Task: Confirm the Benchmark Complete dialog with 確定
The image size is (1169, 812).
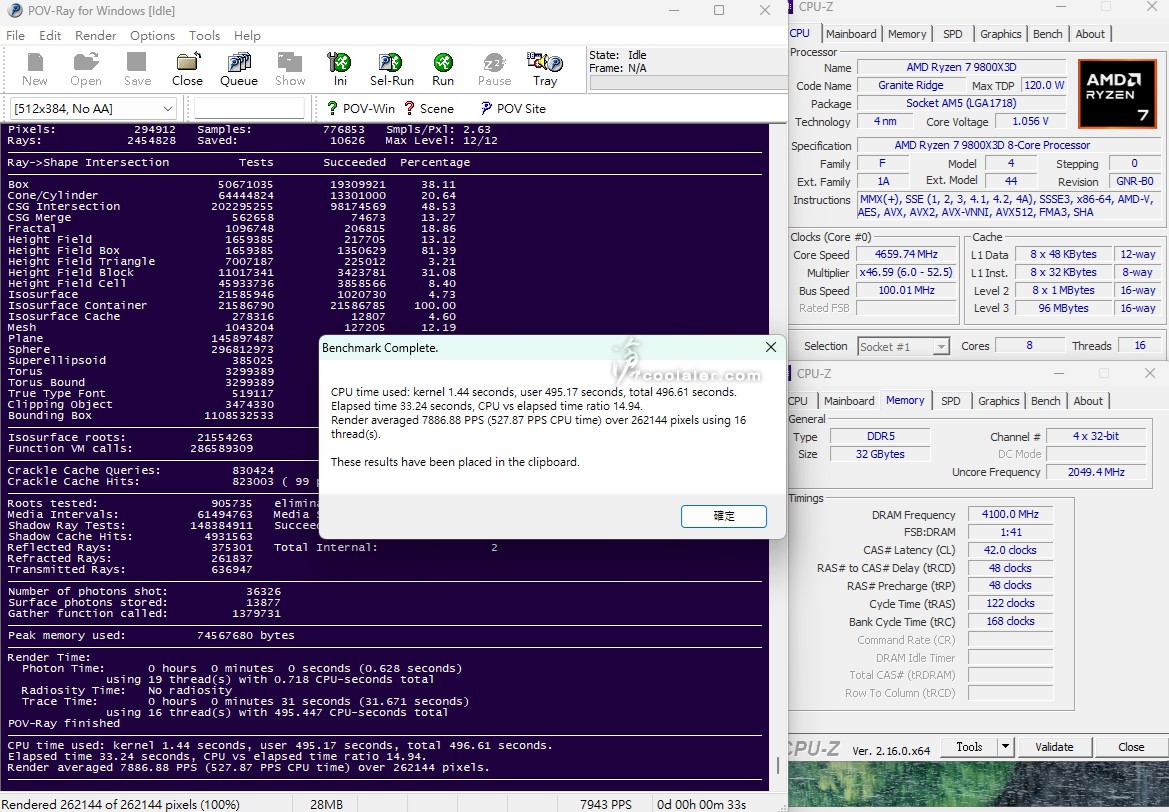Action: (723, 516)
